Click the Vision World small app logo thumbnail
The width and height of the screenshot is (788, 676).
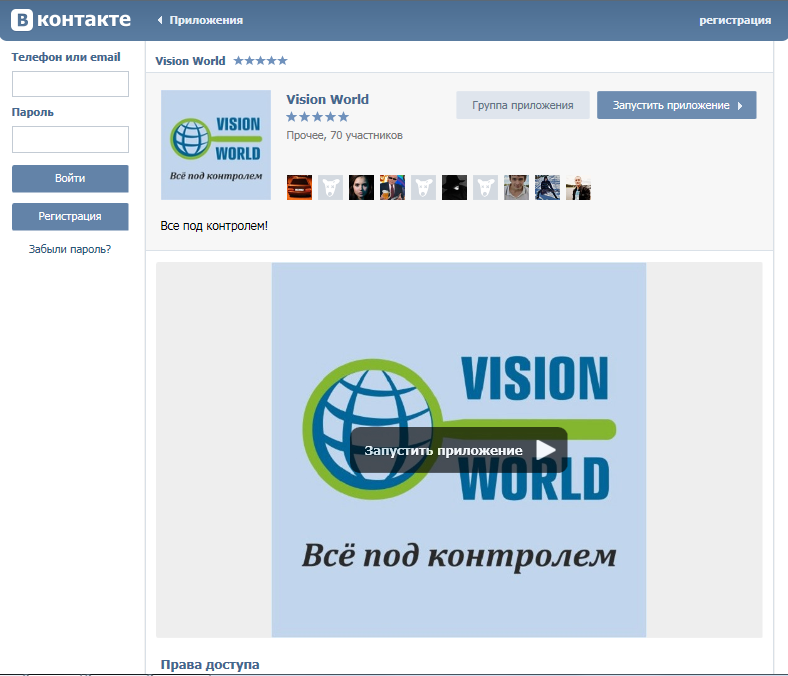(216, 145)
